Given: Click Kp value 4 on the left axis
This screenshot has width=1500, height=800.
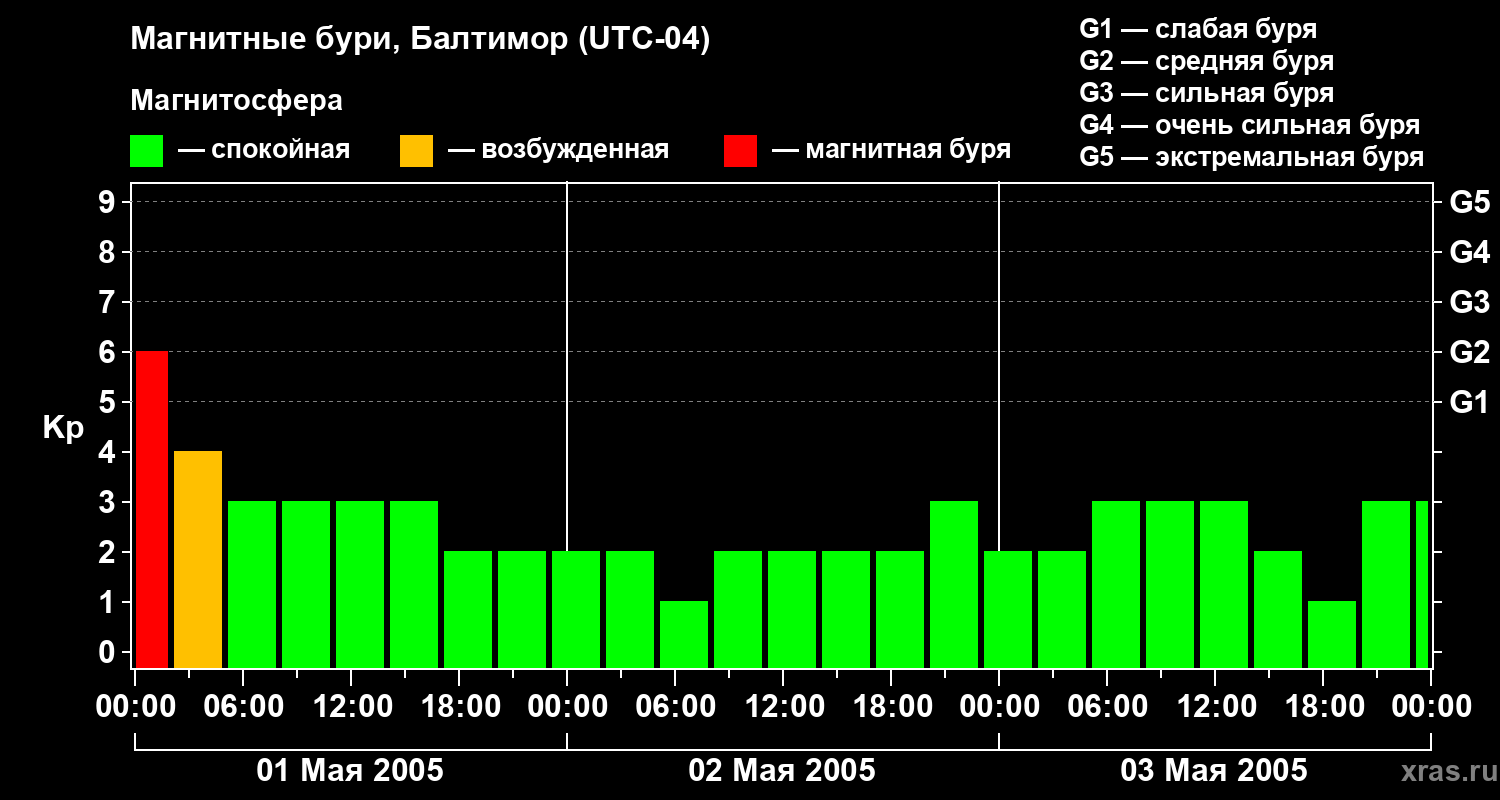Looking at the screenshot, I should 109,453.
